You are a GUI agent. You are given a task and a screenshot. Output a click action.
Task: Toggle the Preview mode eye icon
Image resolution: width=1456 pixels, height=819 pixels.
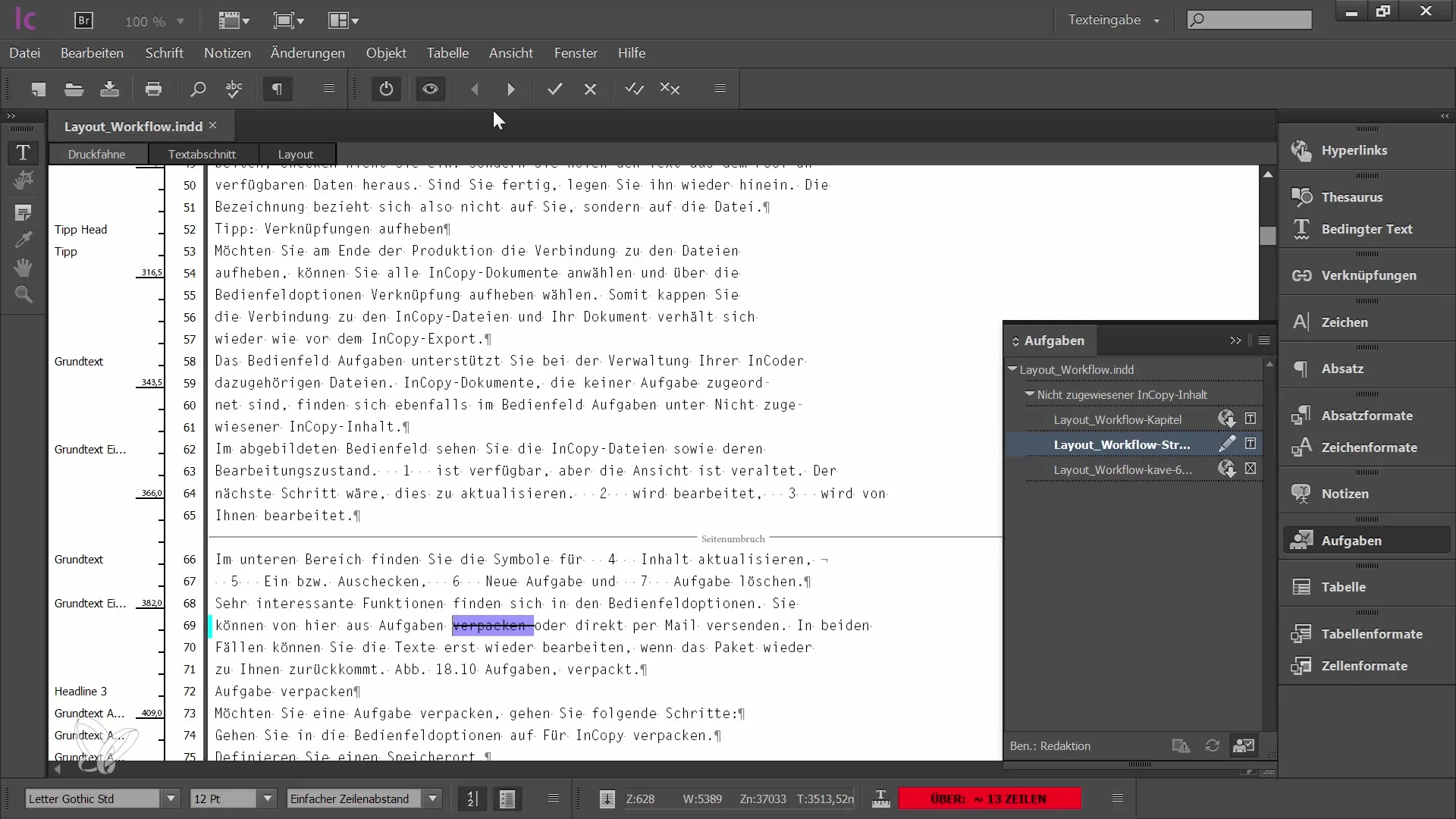(430, 89)
